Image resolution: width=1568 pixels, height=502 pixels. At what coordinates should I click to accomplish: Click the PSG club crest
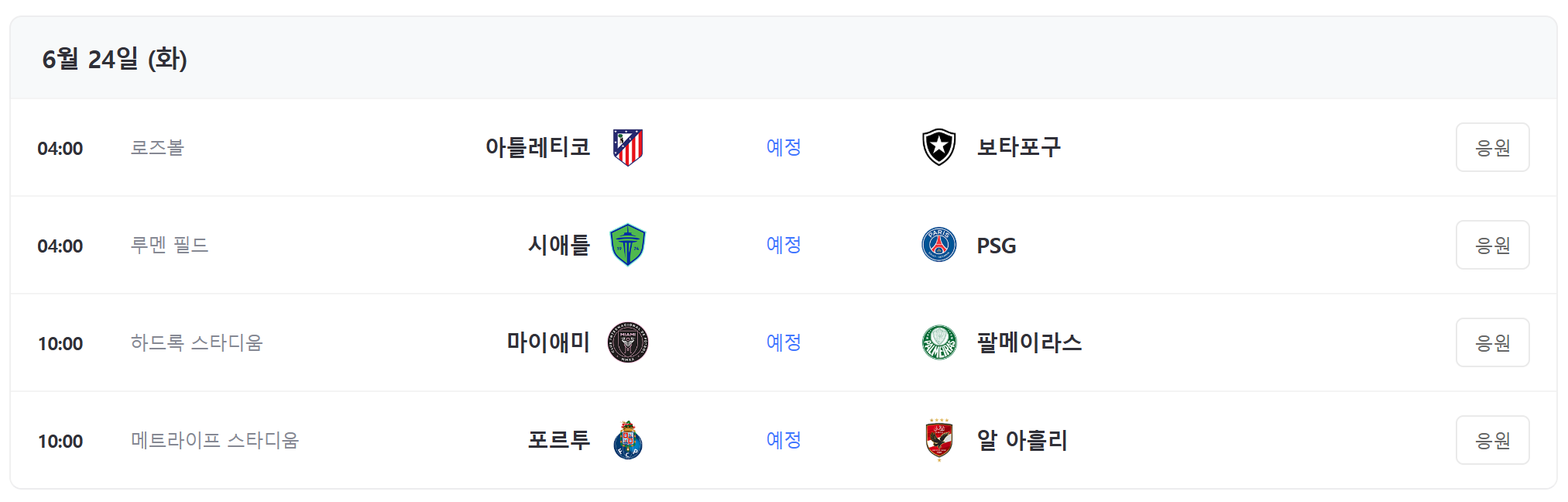coord(939,245)
